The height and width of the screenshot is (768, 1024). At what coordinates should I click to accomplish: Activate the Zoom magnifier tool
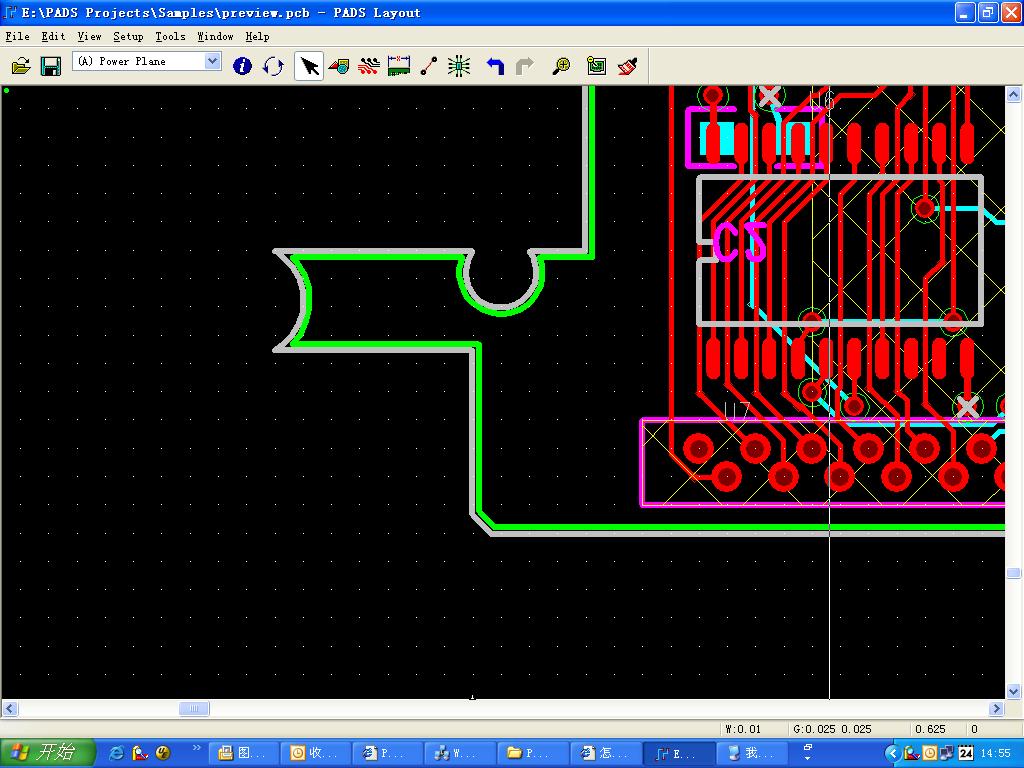tap(562, 66)
